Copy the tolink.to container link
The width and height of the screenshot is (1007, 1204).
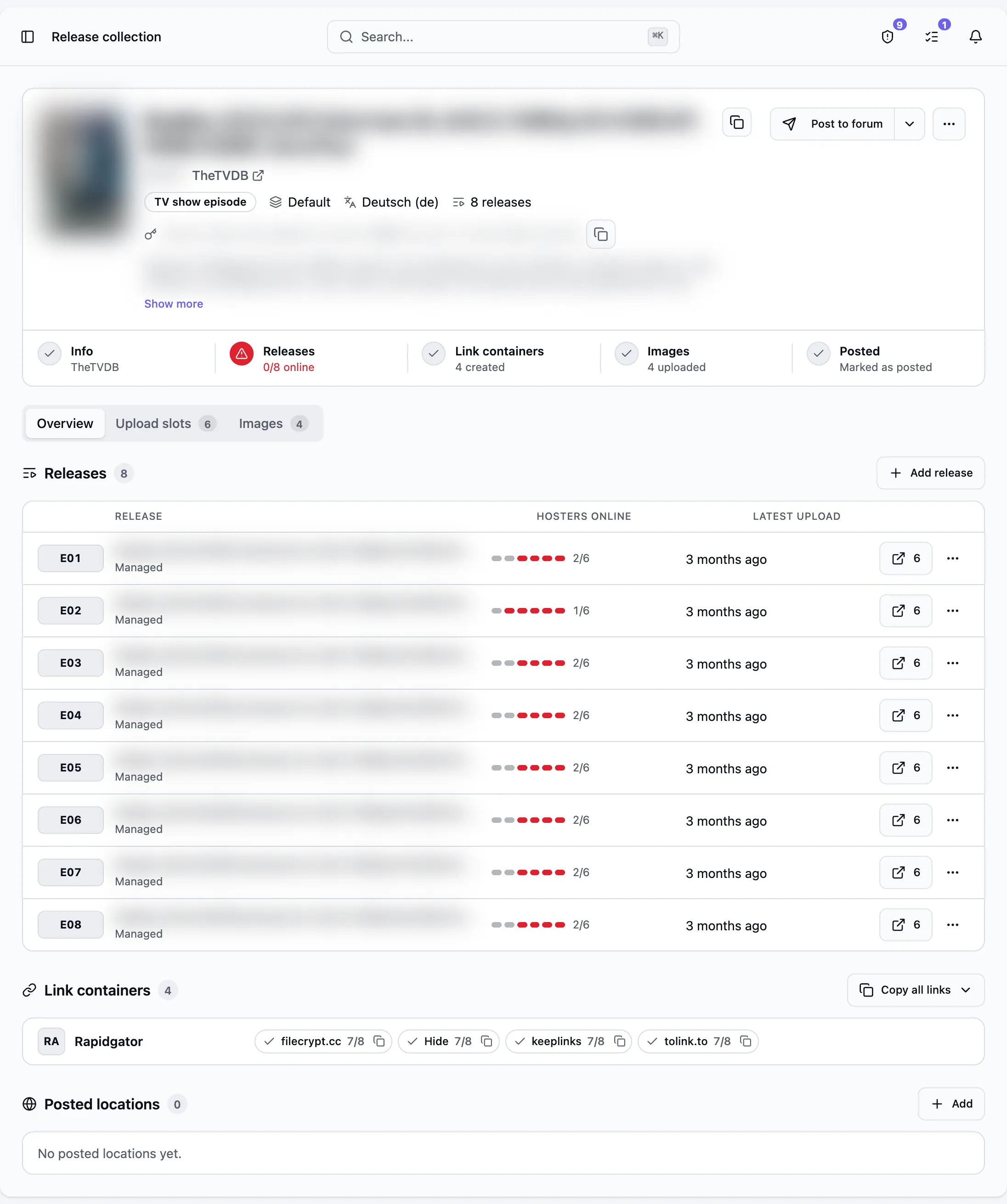pos(746,1041)
